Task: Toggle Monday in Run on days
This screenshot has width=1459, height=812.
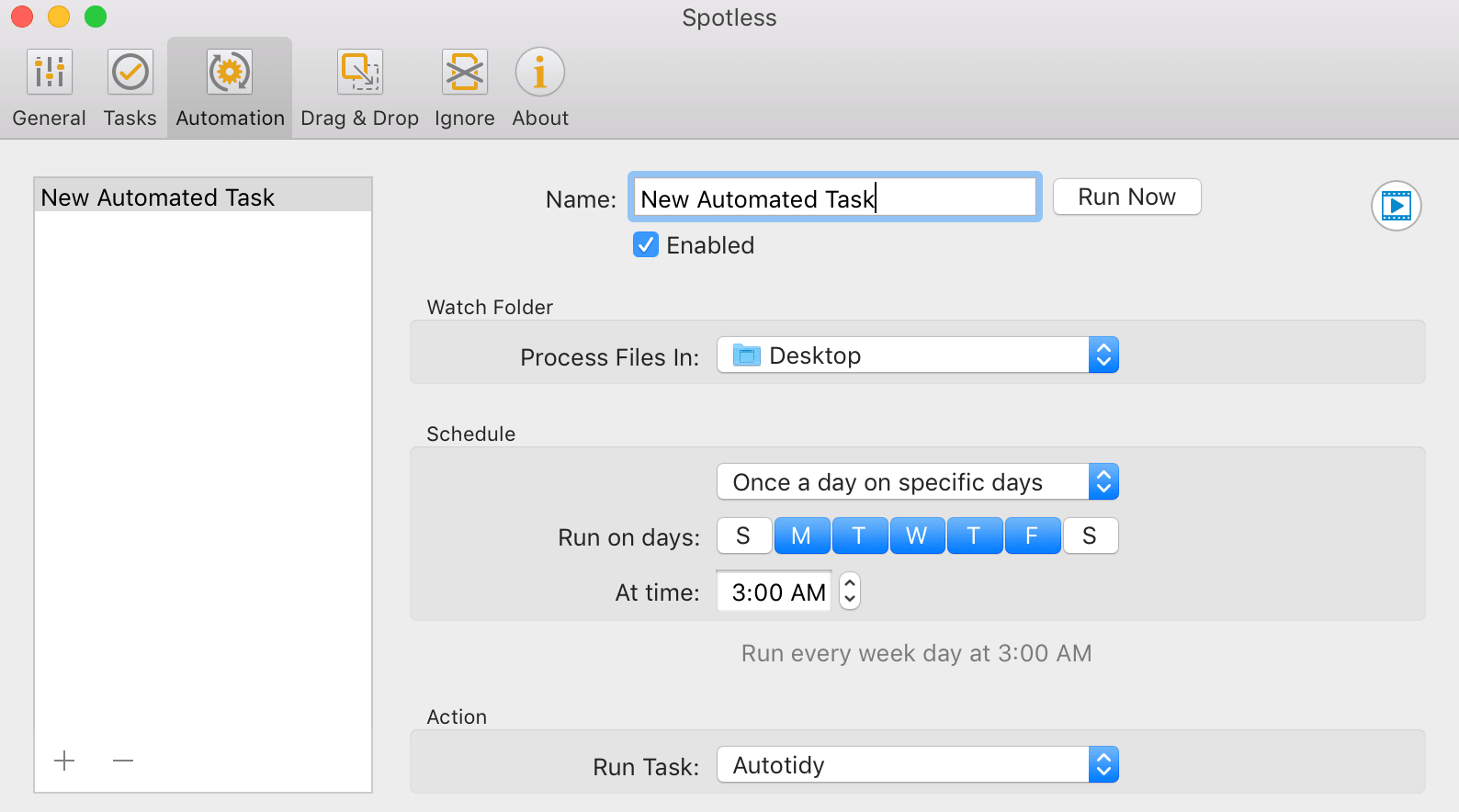Action: (801, 536)
